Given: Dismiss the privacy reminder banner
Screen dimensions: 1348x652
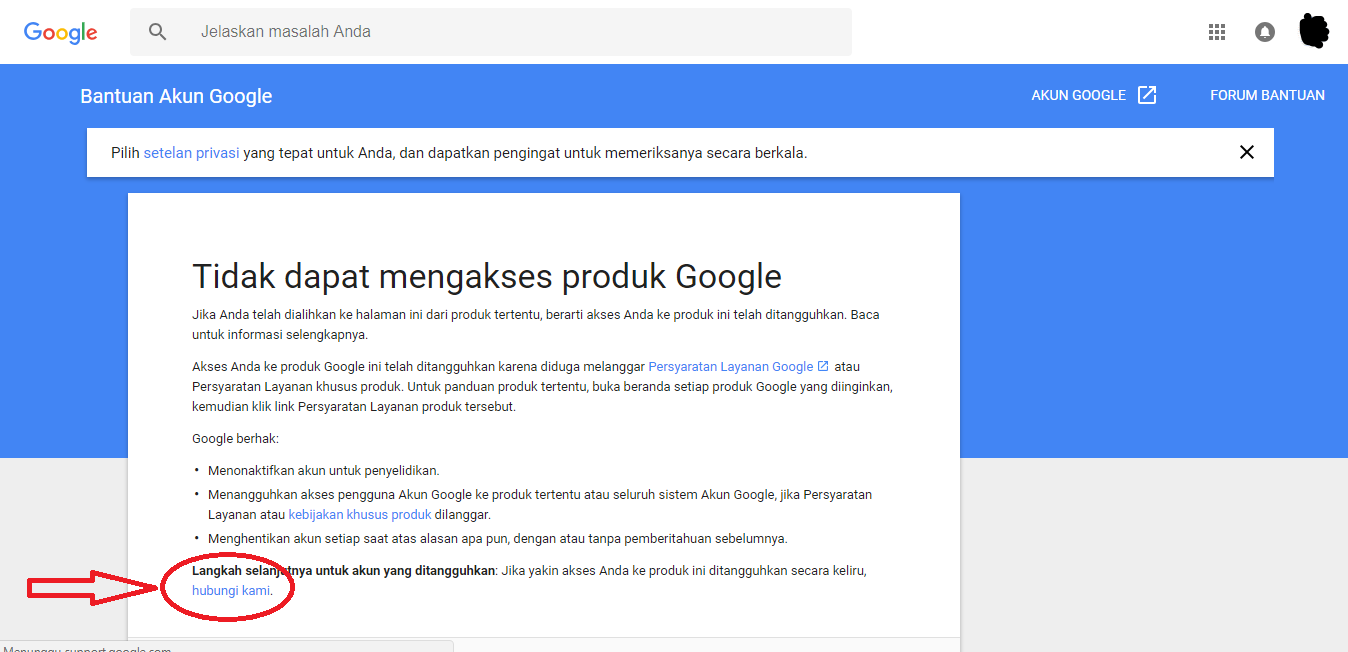Looking at the screenshot, I should pos(1246,152).
